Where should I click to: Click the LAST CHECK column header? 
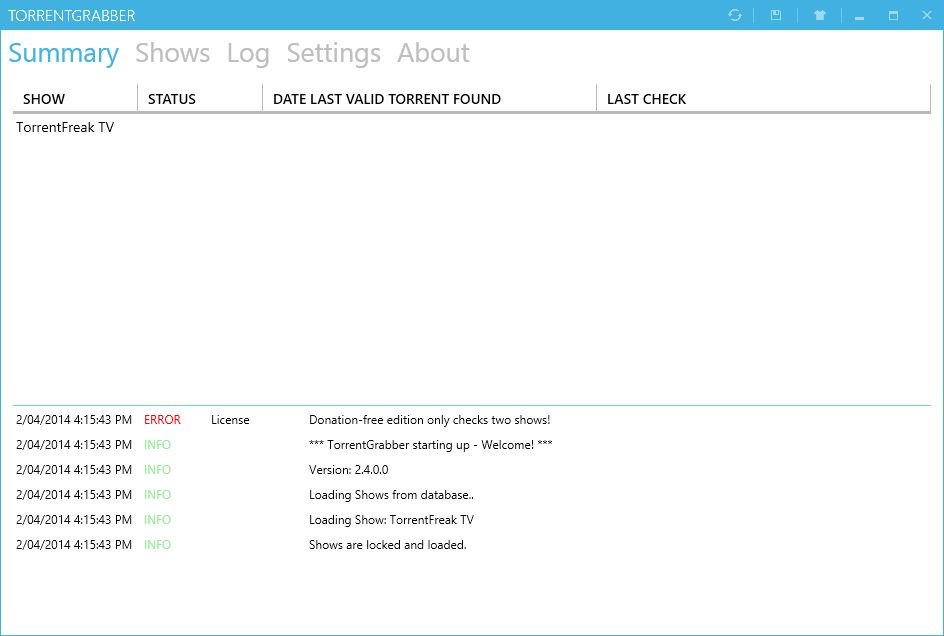(646, 99)
